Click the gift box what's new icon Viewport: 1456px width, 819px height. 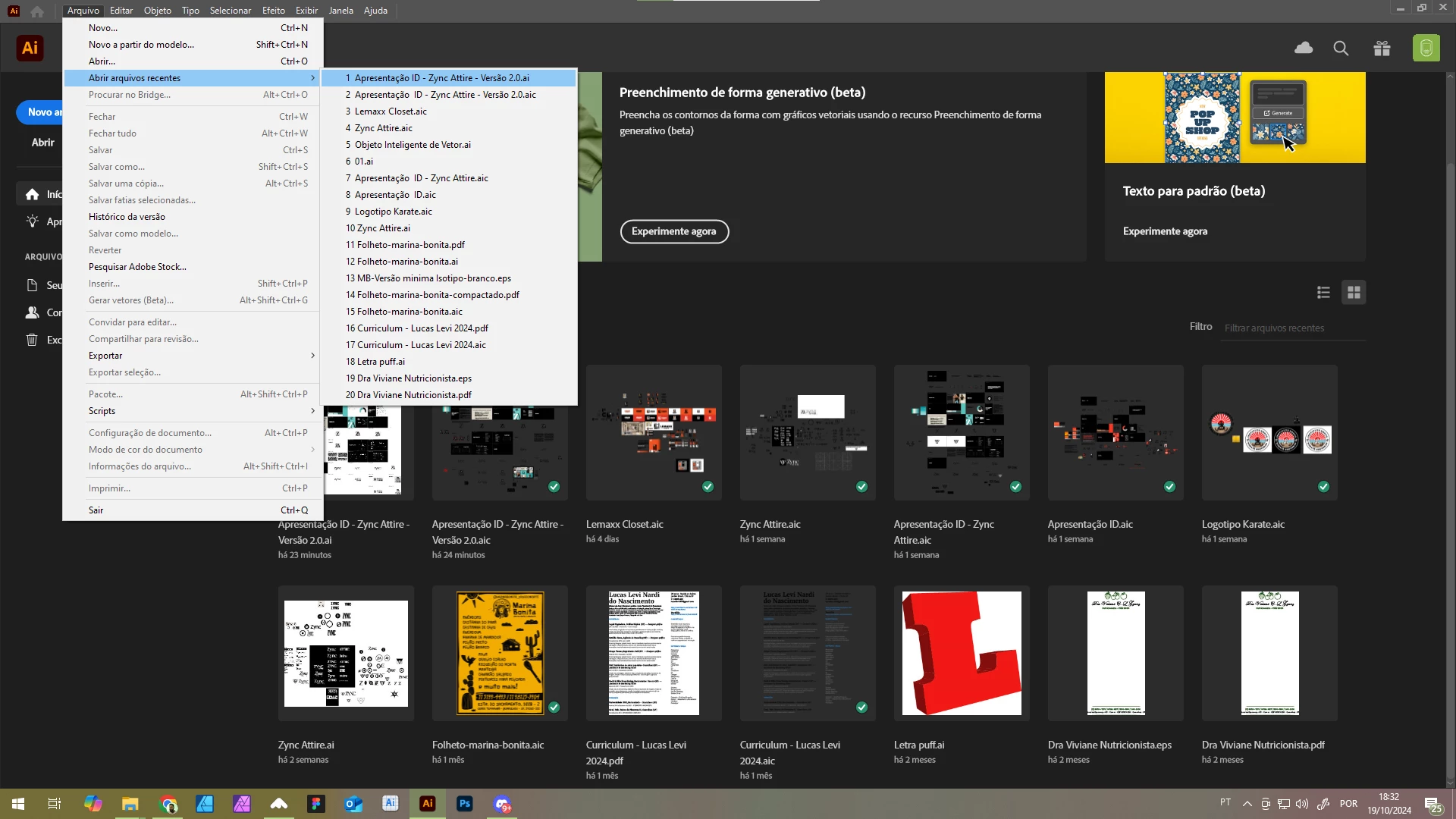pyautogui.click(x=1382, y=49)
